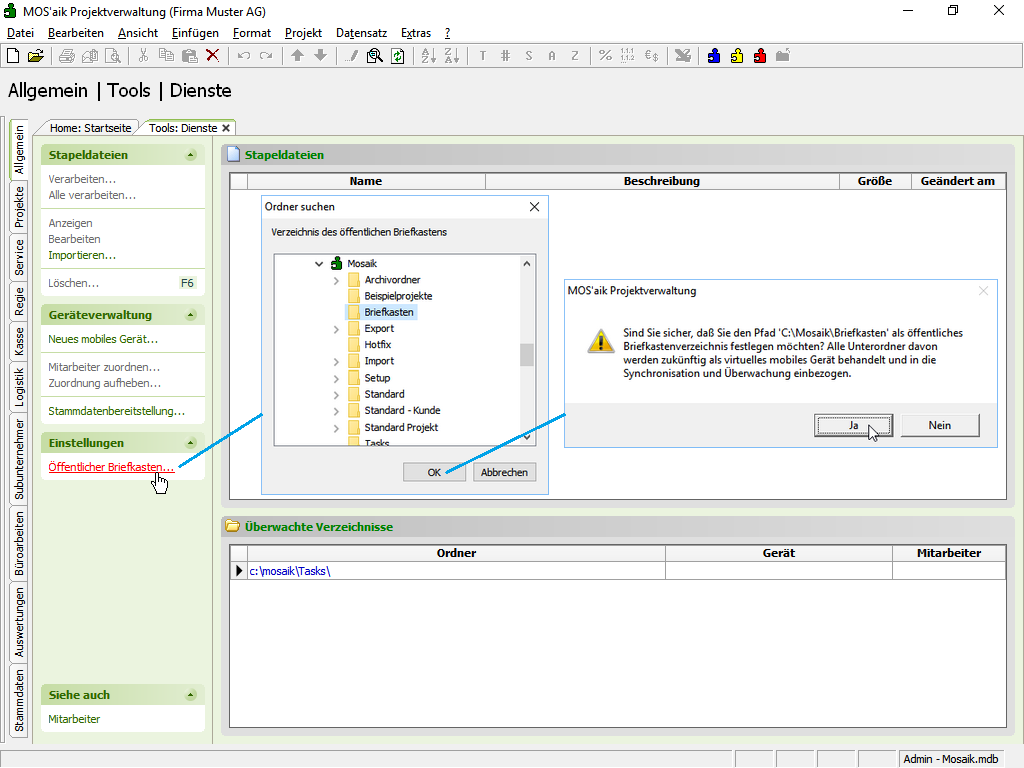The image size is (1024, 768).
Task: Select the Logistik vertical side tab
Action: (x=19, y=387)
